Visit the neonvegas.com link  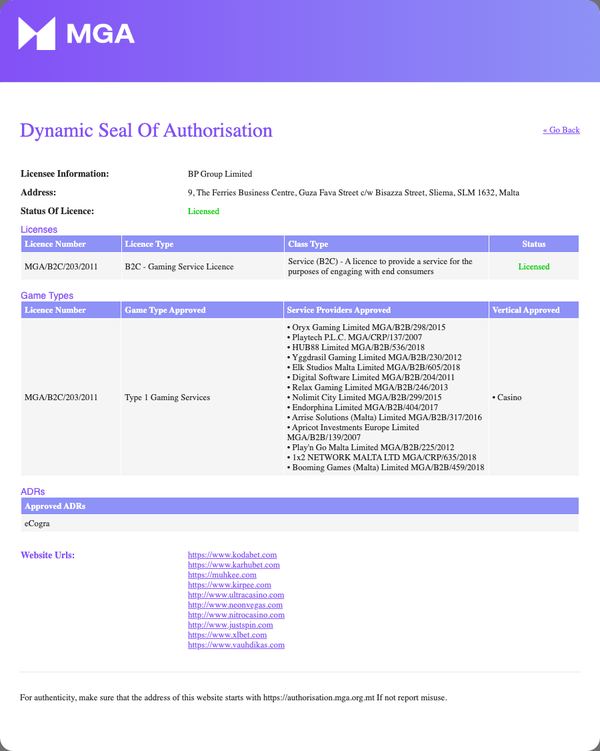point(235,605)
